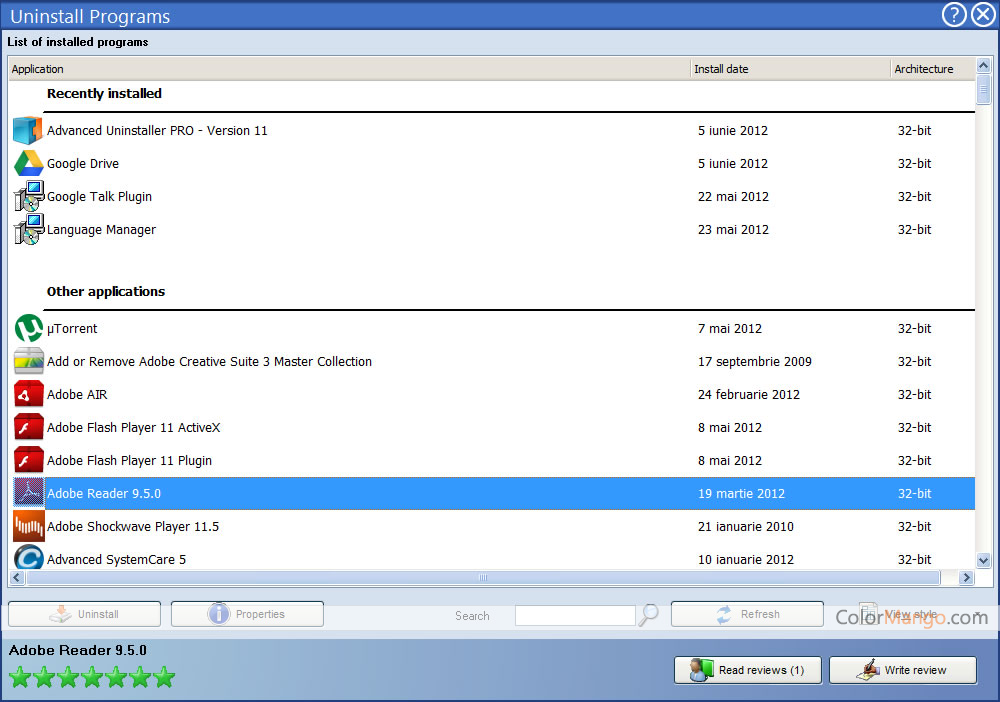Click the Adobe AIR icon
The width and height of the screenshot is (1000, 702).
pos(27,394)
